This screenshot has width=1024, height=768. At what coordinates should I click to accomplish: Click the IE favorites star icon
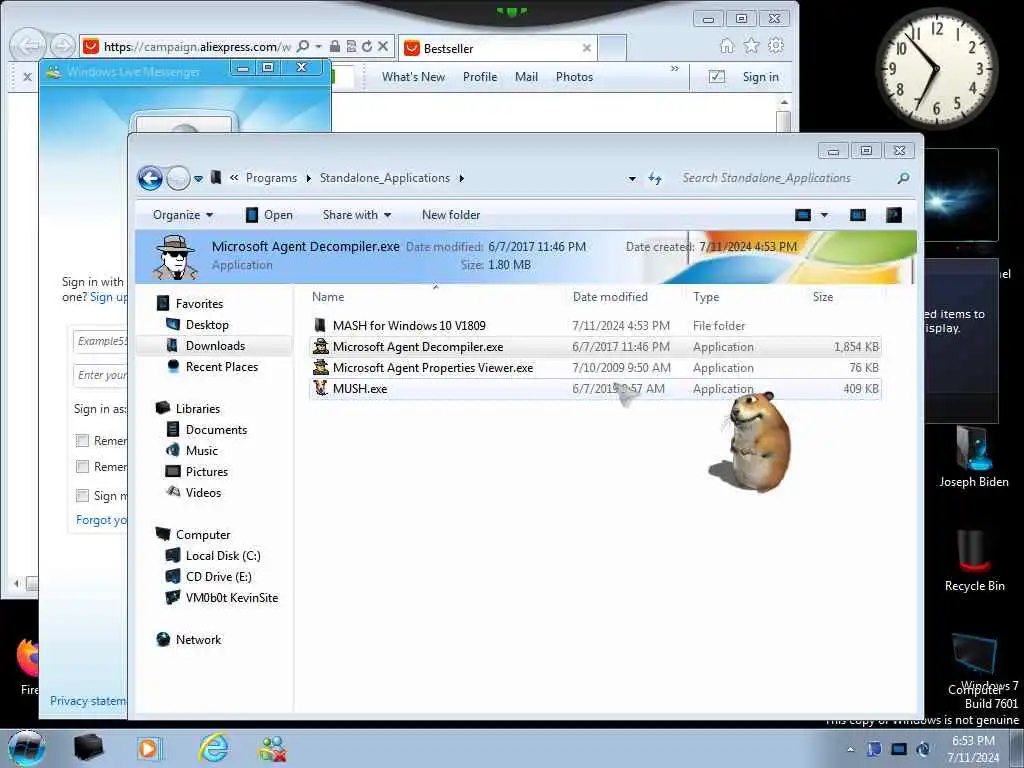[751, 46]
